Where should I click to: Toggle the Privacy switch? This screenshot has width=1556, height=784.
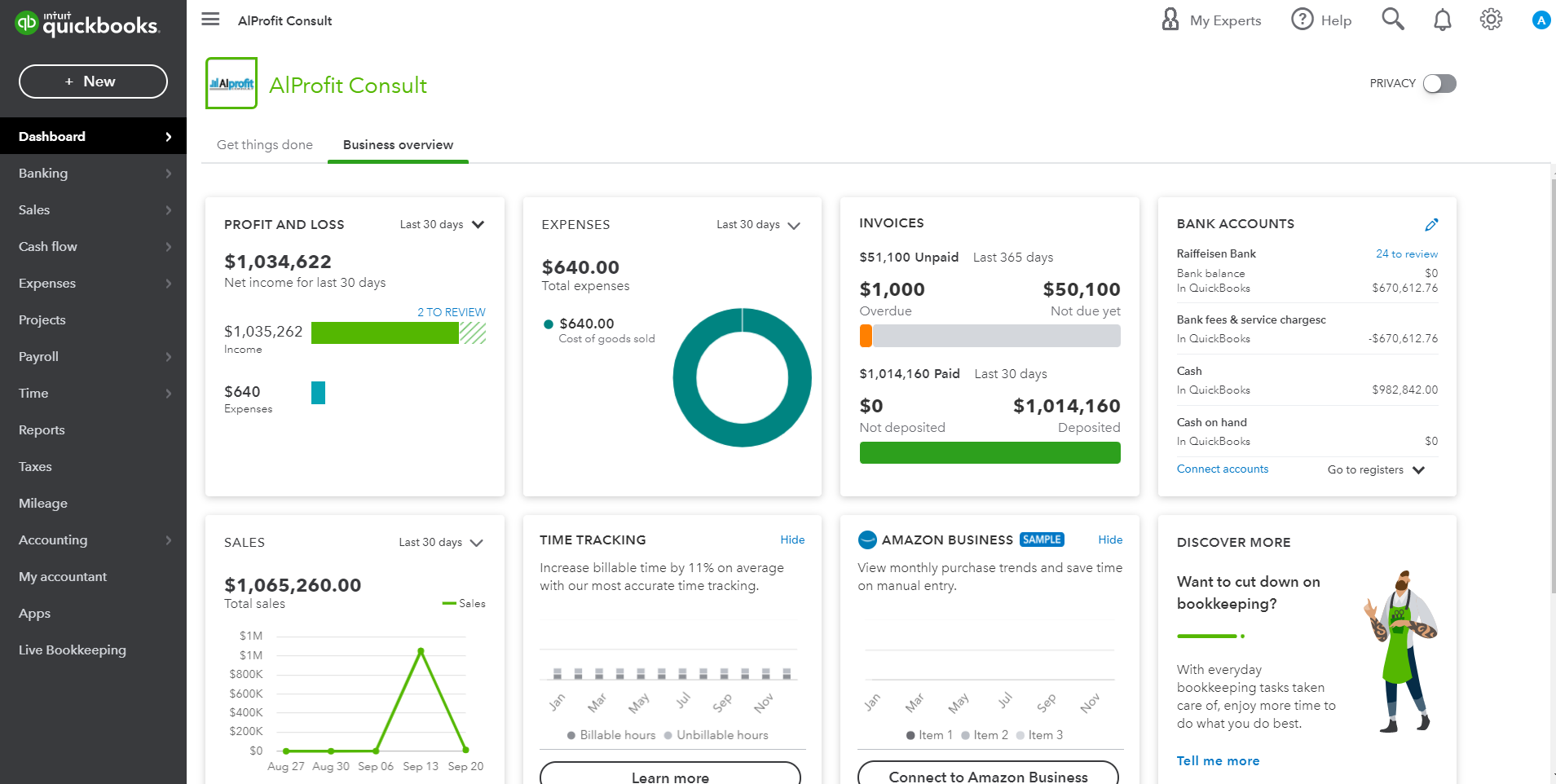[x=1439, y=84]
